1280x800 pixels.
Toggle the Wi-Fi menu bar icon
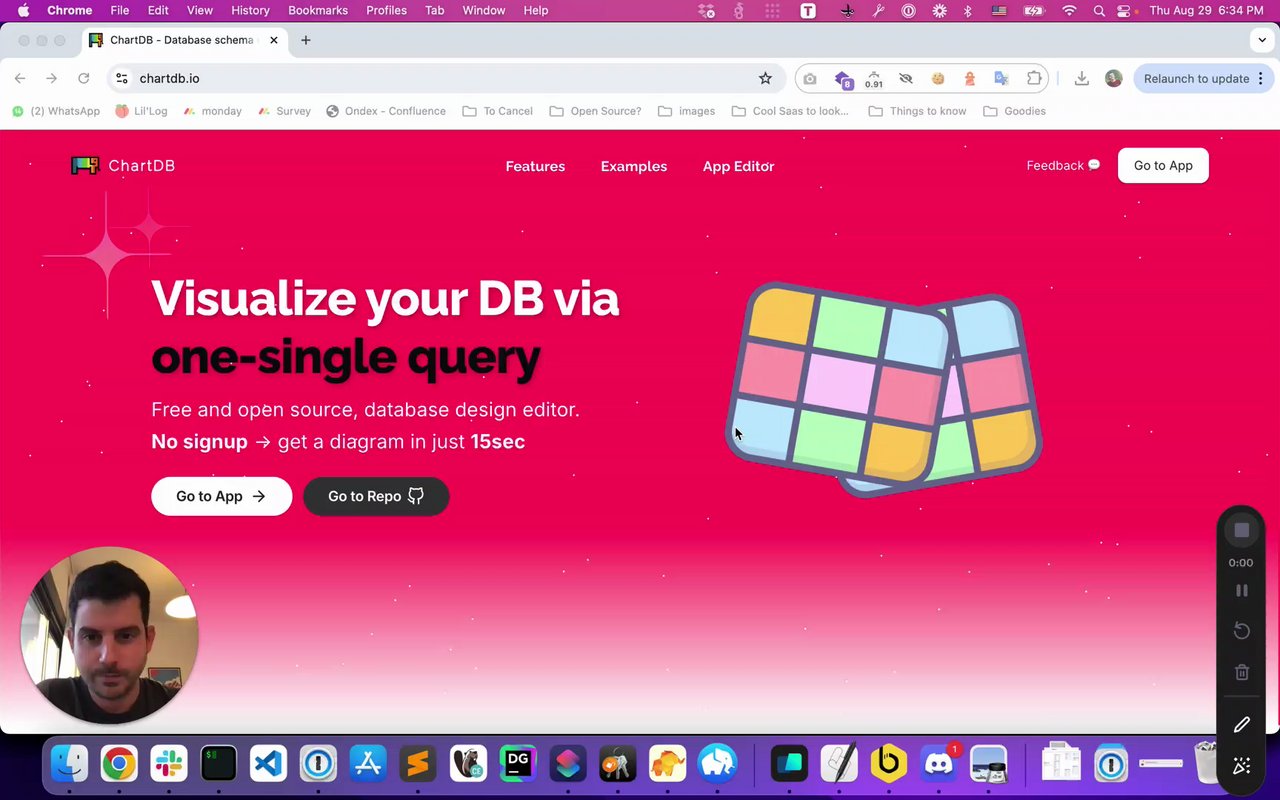[1069, 10]
